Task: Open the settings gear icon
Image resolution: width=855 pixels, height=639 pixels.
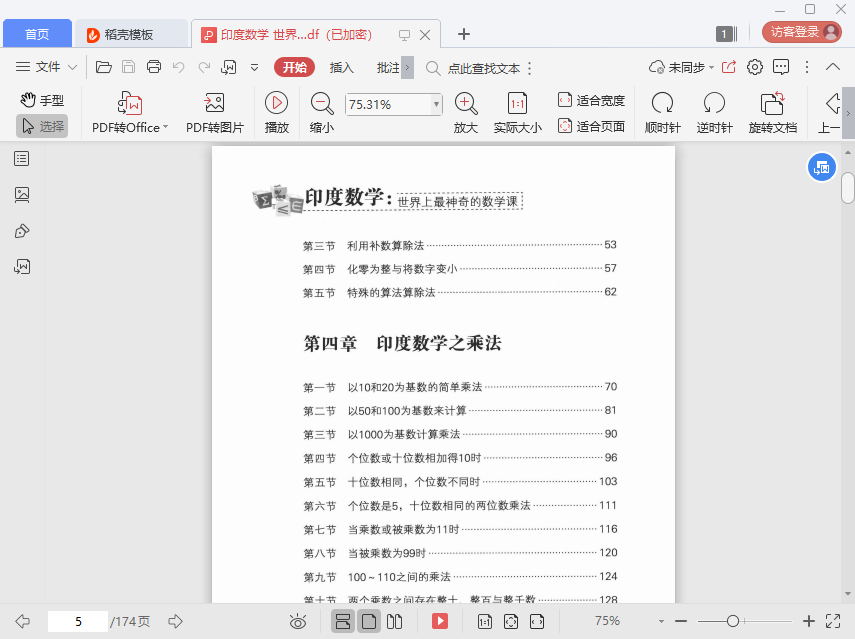Action: 755,67
